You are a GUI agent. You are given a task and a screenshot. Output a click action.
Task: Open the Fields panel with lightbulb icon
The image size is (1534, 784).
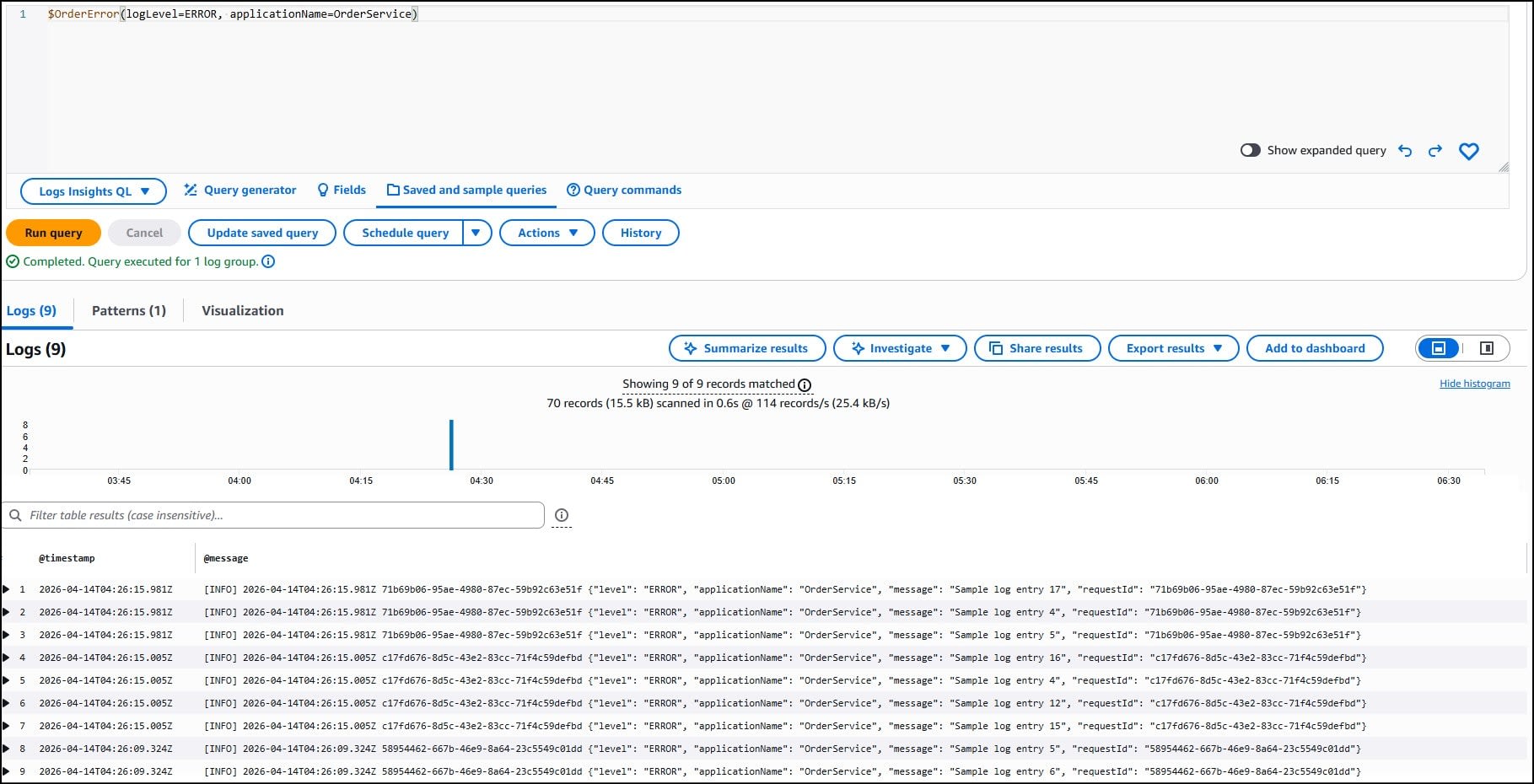pos(342,191)
